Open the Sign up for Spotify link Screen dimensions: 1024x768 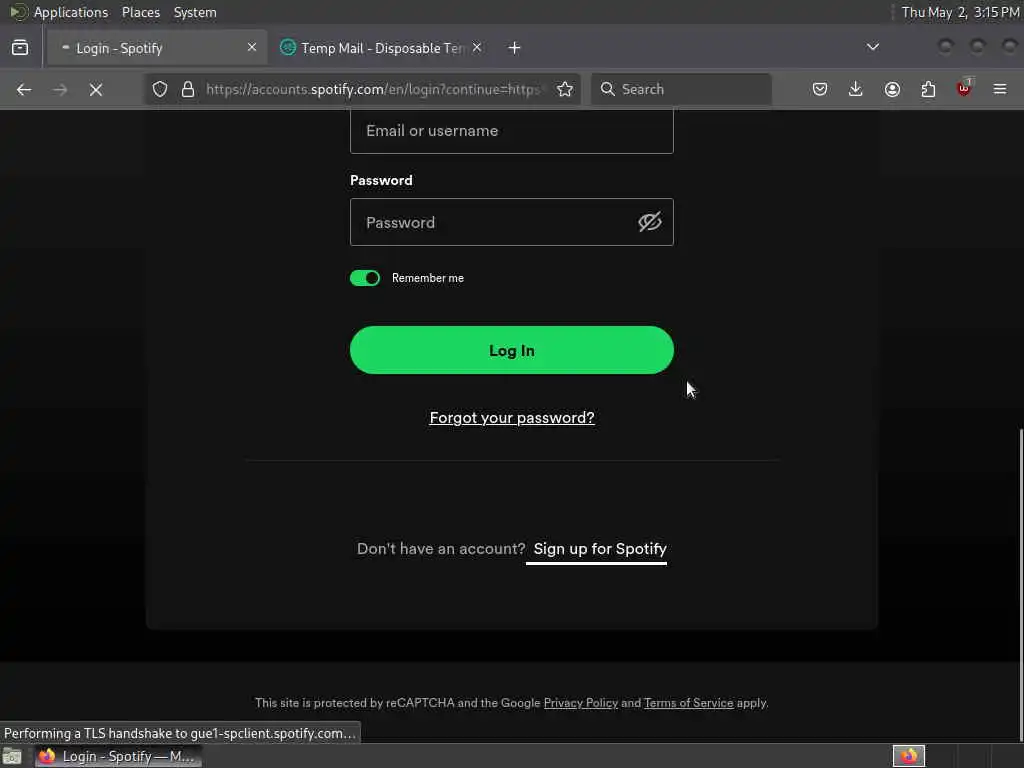pyautogui.click(x=600, y=549)
